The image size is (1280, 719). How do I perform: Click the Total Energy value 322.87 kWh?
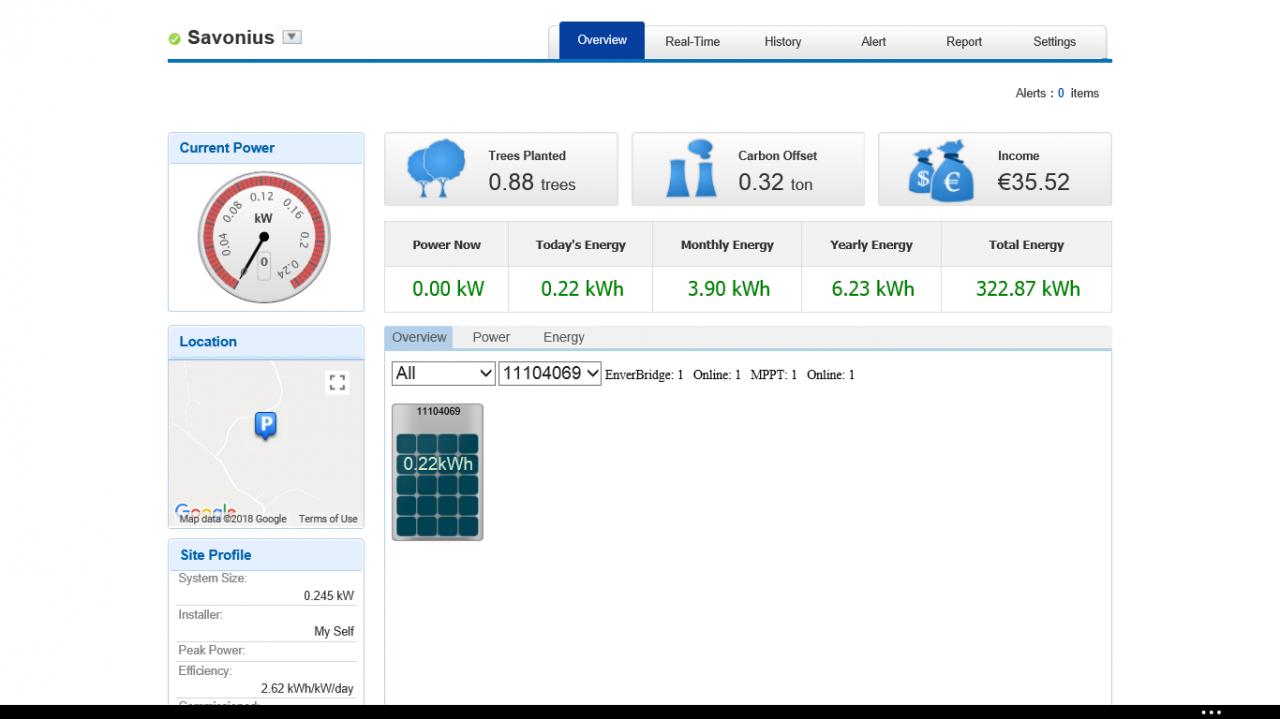pos(1028,289)
